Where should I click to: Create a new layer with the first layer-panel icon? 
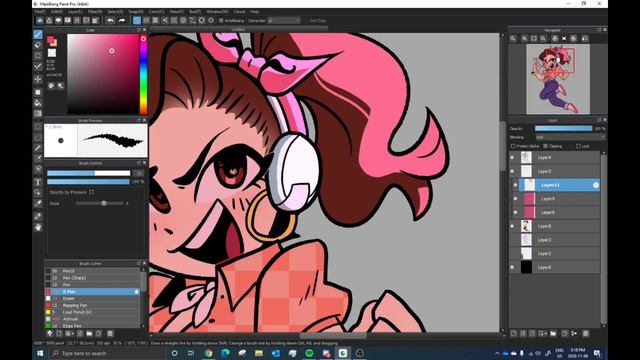tap(513, 333)
